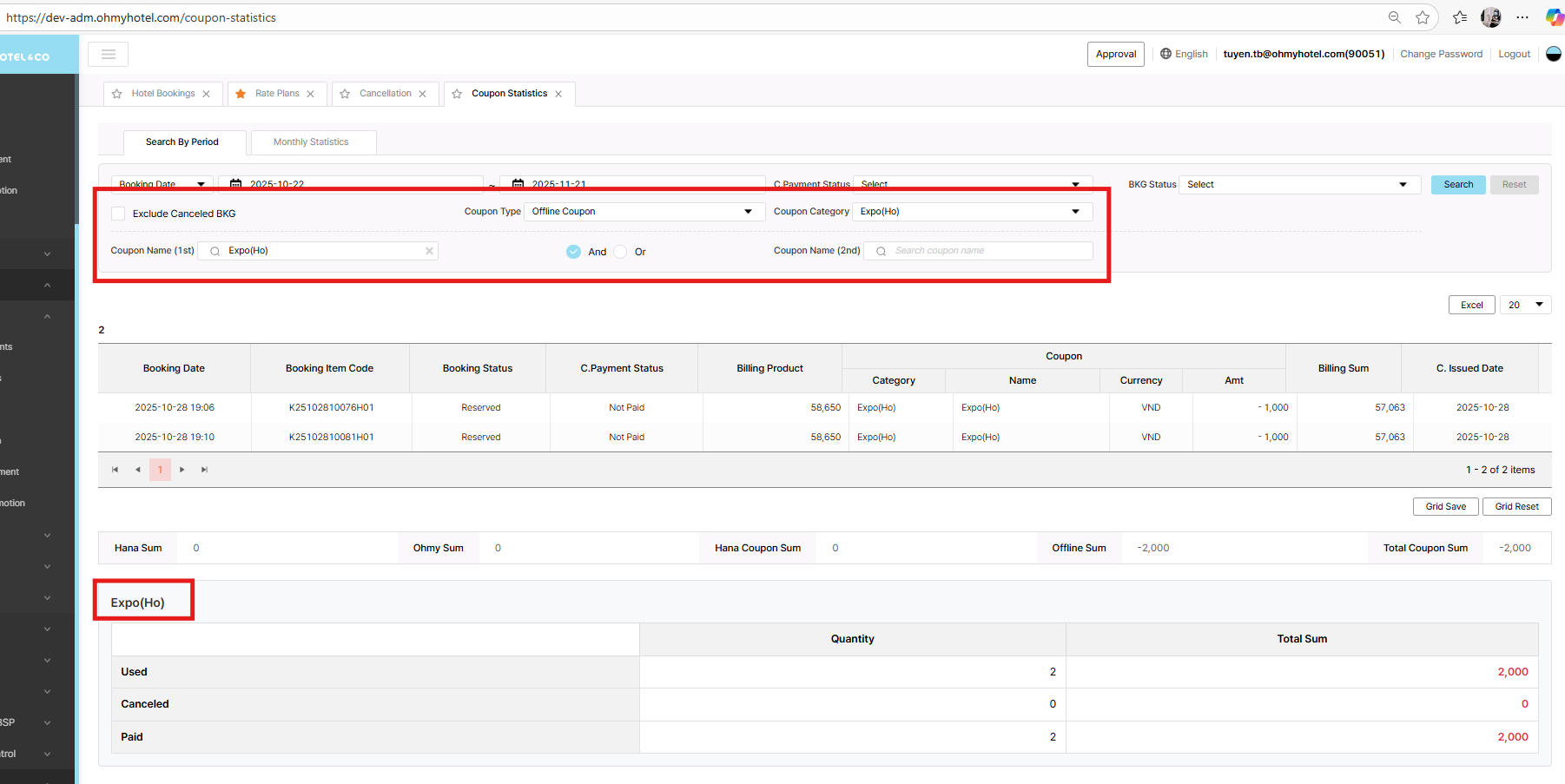Viewport: 1565px width, 784px height.
Task: Click the Search button
Action: pyautogui.click(x=1458, y=185)
